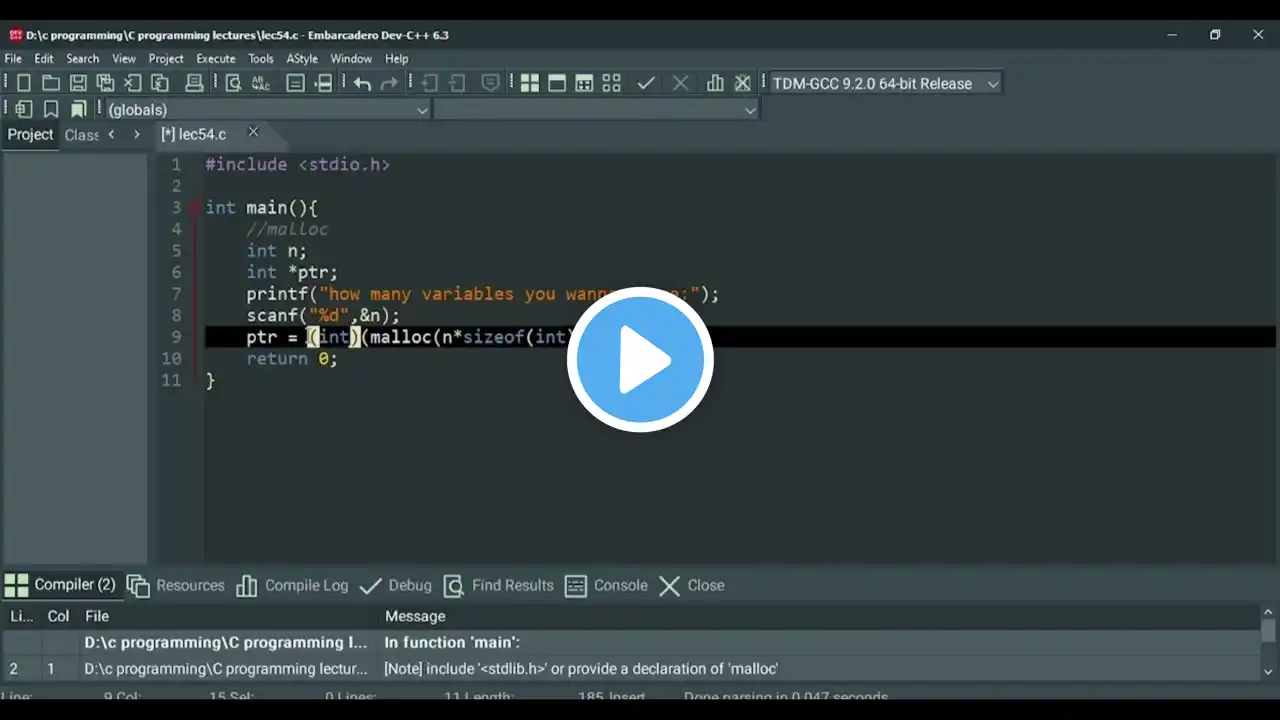Click the Toggle bookmark icon

pos(51,109)
